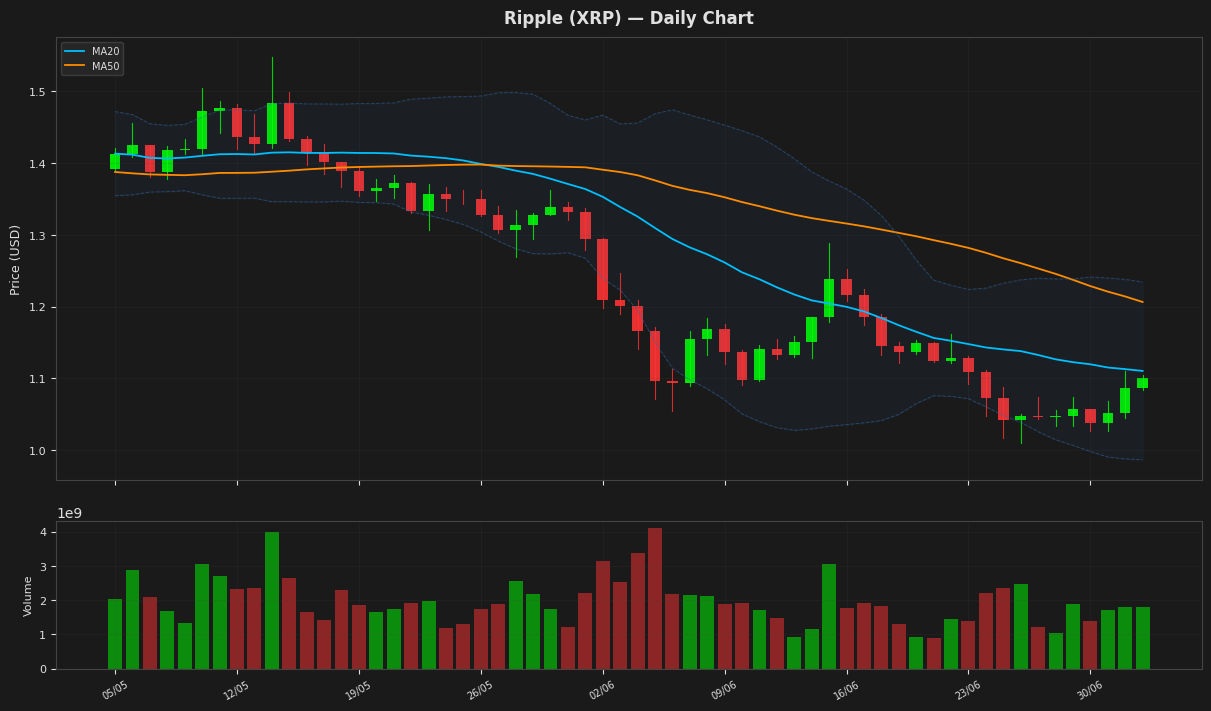Click the 19/05 date tick label

358,690
